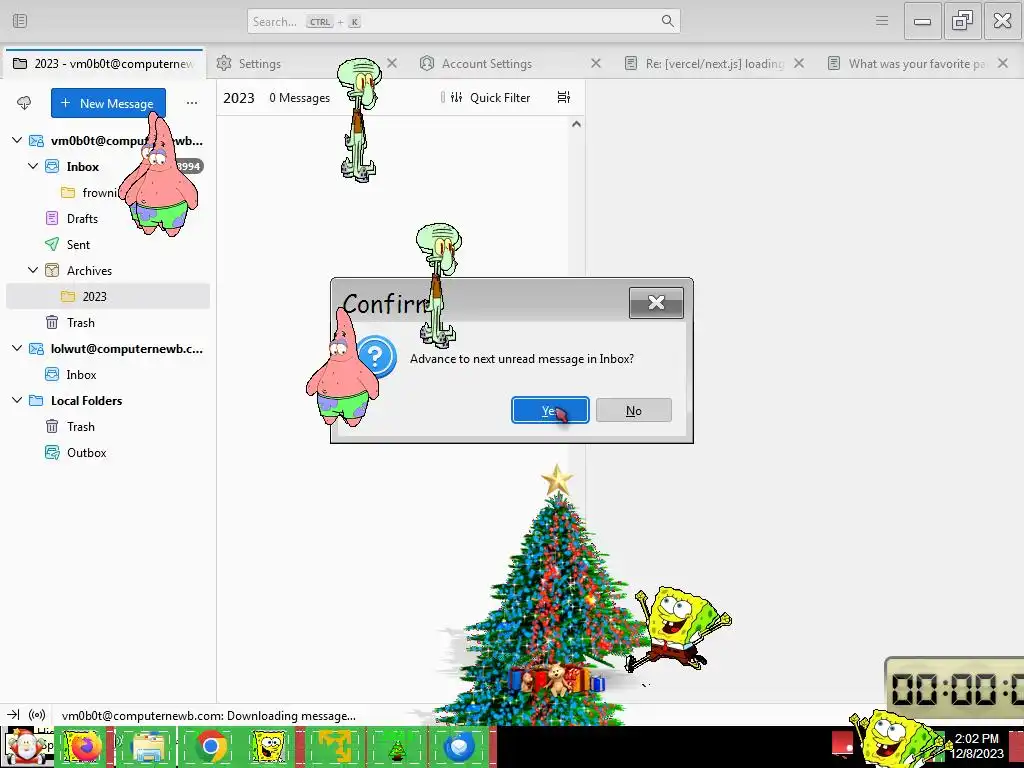Switch to the 2023 - vm0b0t mail tab
This screenshot has height=768, width=1024.
pyautogui.click(x=103, y=63)
